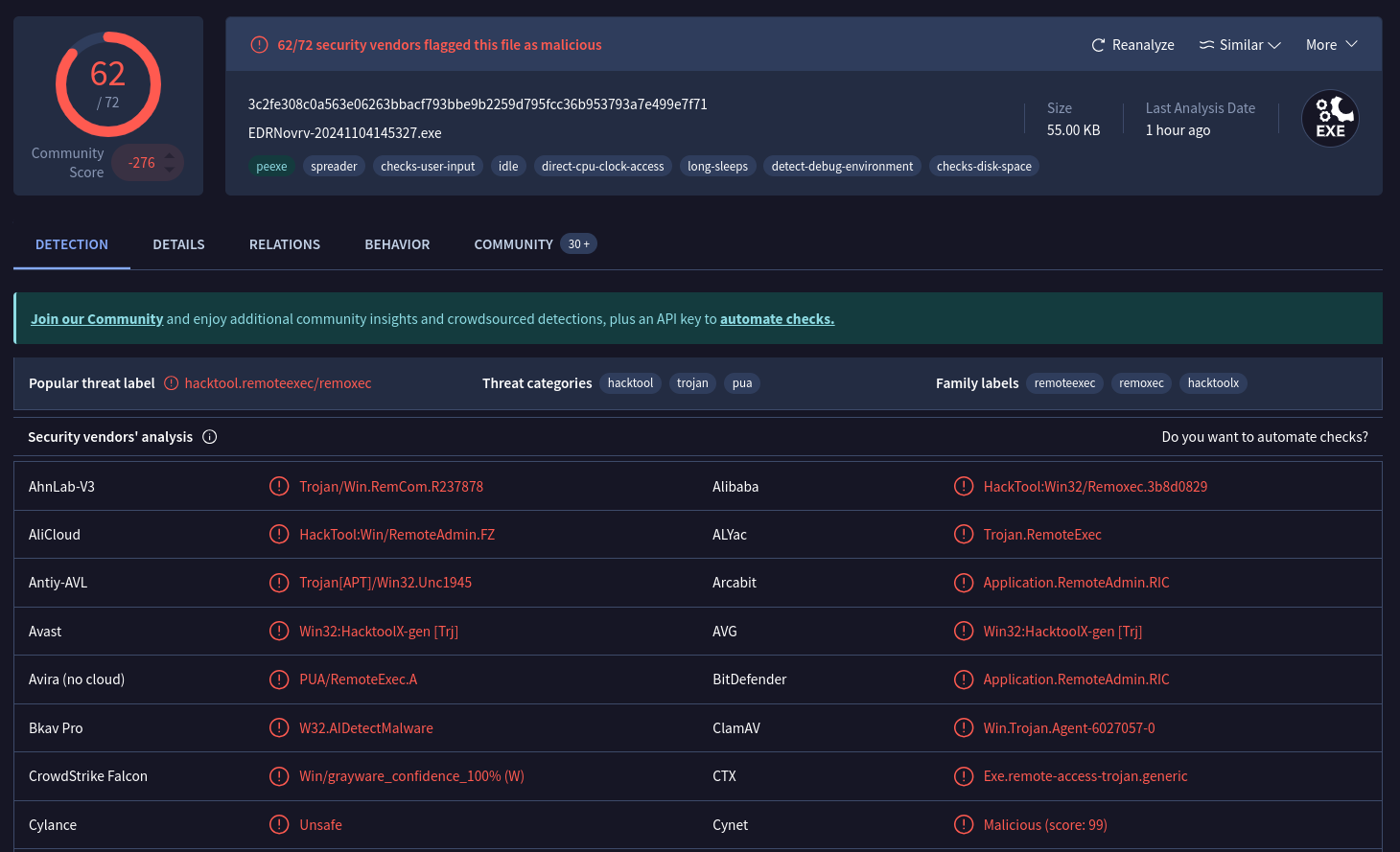This screenshot has height=852, width=1400.
Task: Click the automate checks link
Action: 777,319
